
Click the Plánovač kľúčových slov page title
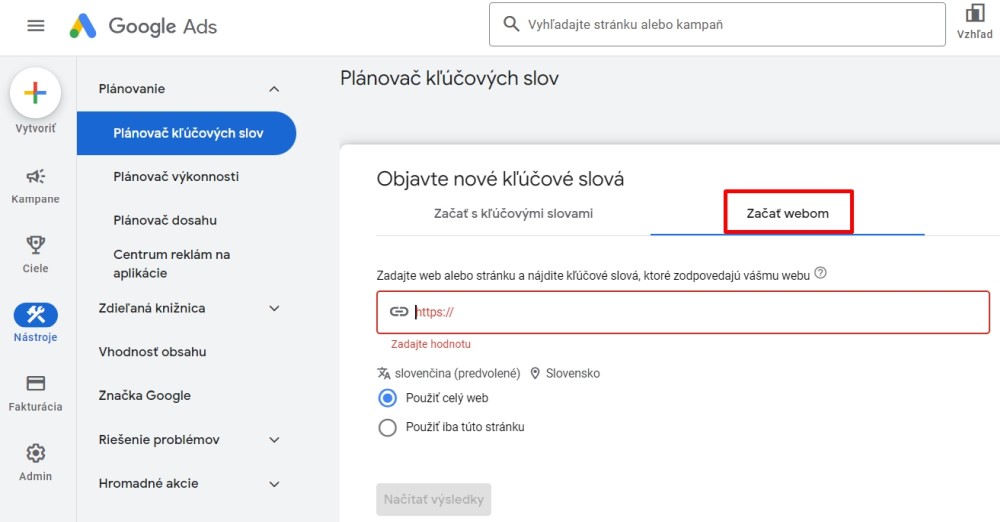(x=450, y=78)
